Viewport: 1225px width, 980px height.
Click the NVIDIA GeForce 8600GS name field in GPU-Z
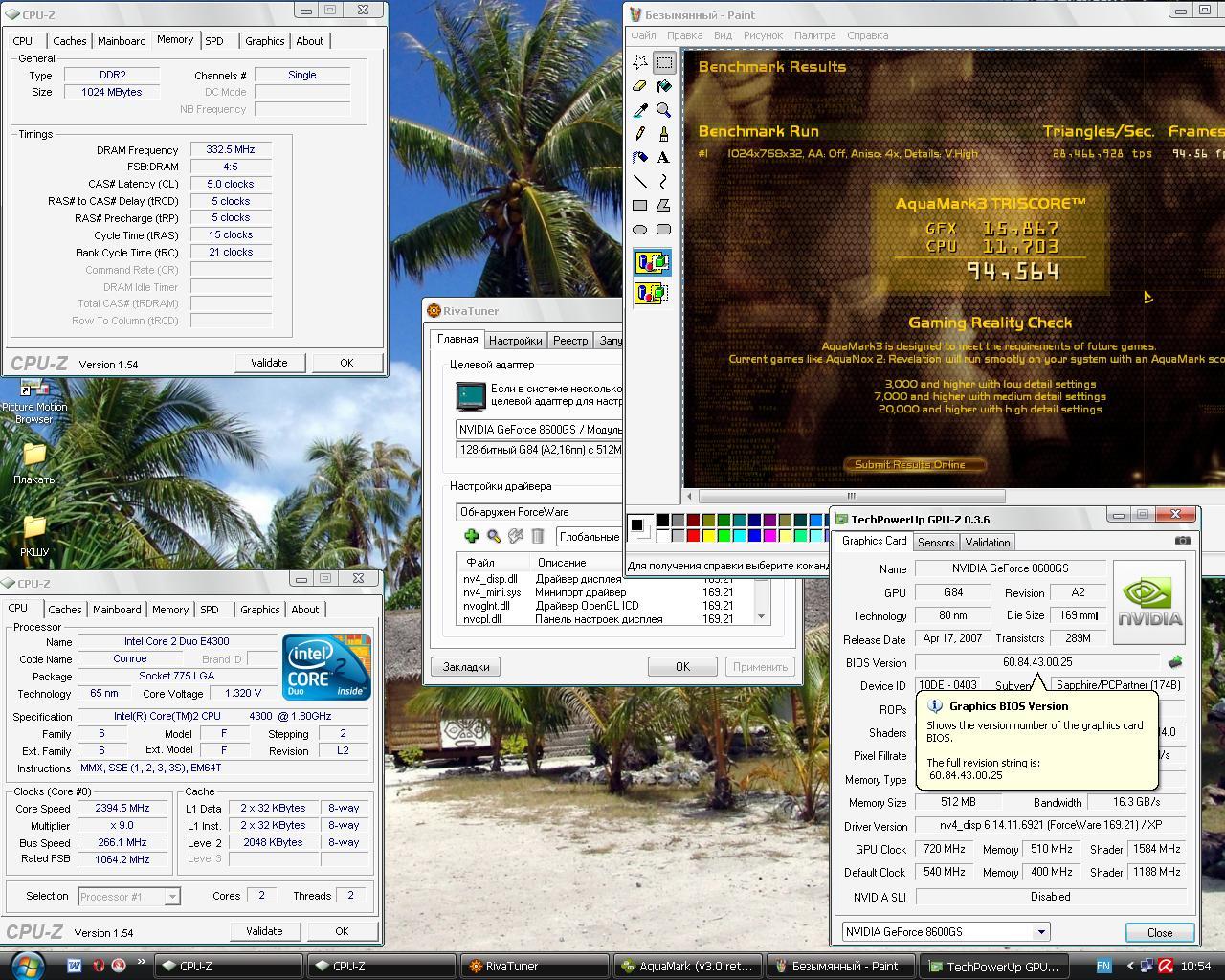1010,568
